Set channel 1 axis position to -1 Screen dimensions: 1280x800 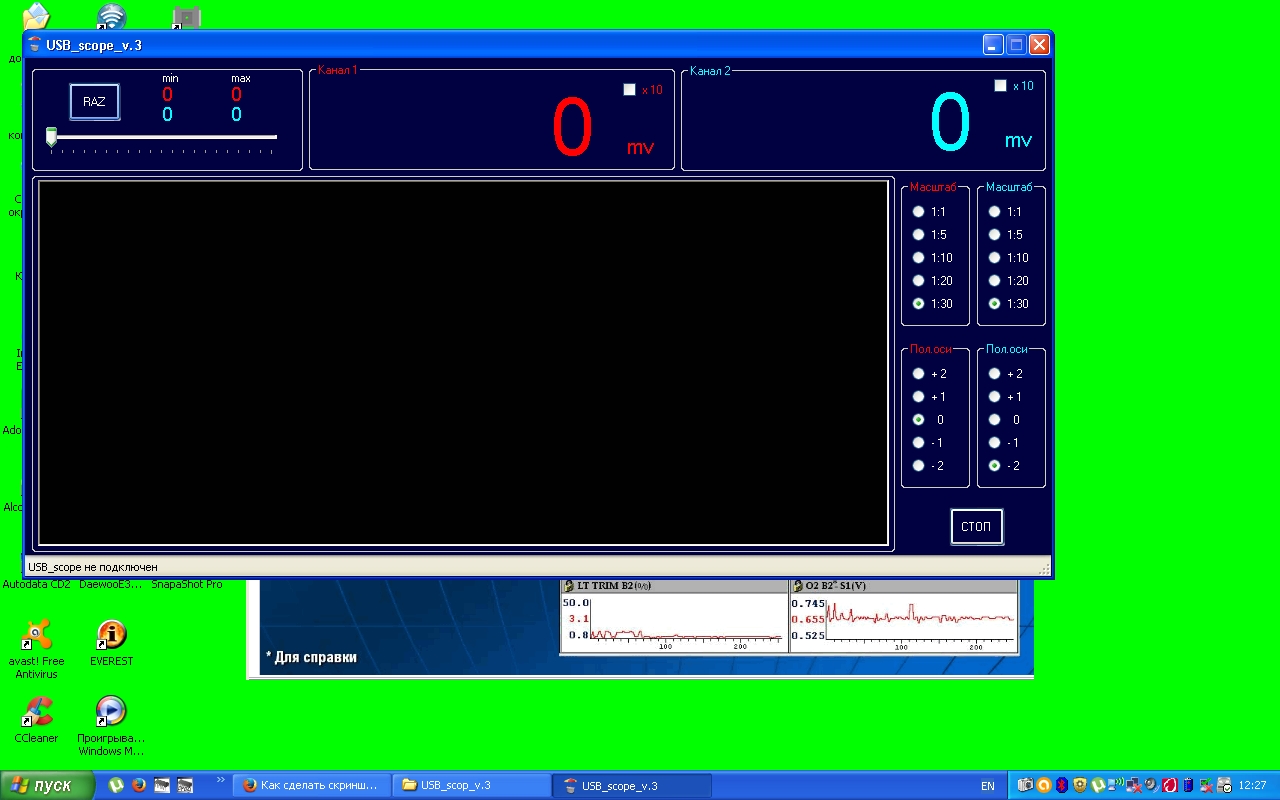918,442
